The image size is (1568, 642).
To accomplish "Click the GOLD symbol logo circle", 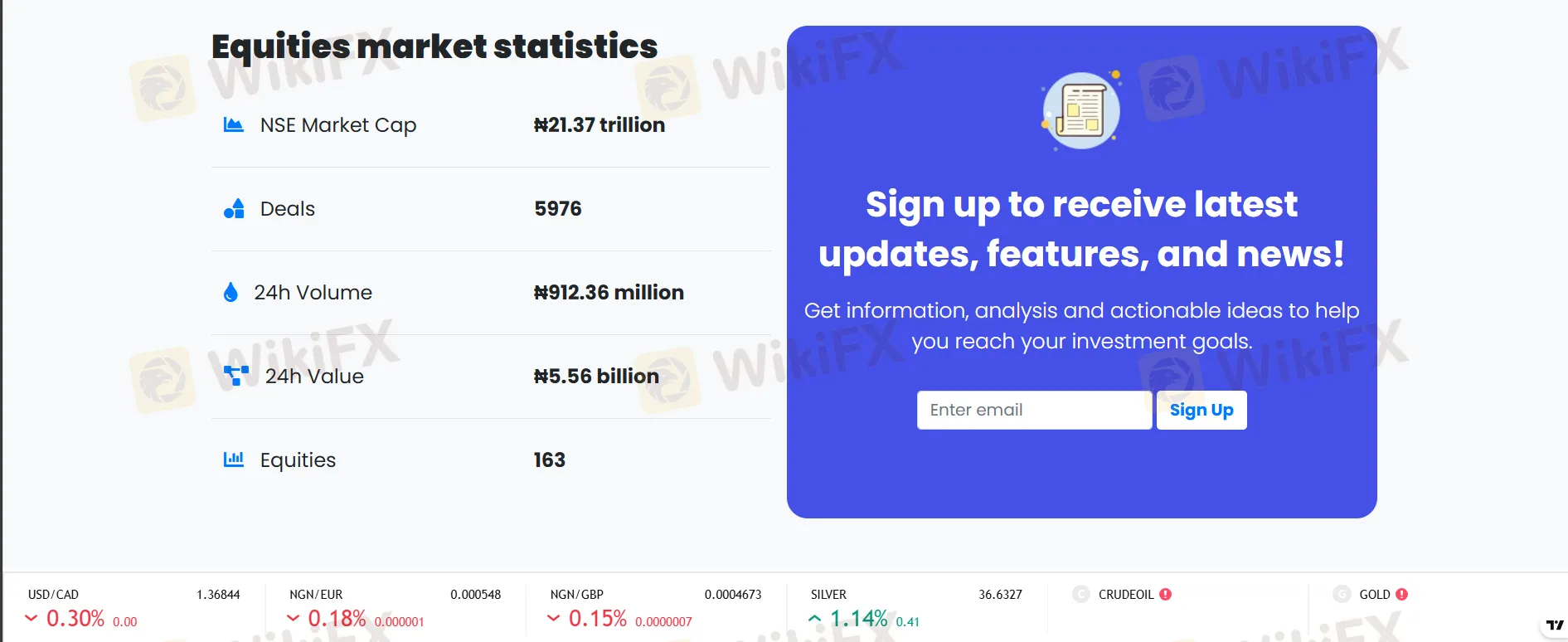I will click(1342, 595).
